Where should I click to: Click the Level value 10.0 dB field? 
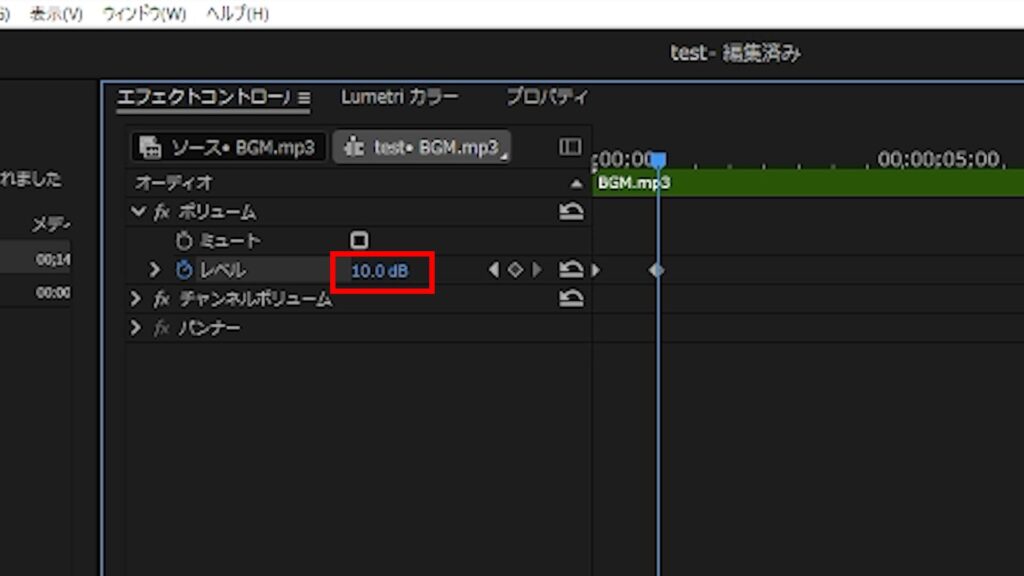point(379,271)
